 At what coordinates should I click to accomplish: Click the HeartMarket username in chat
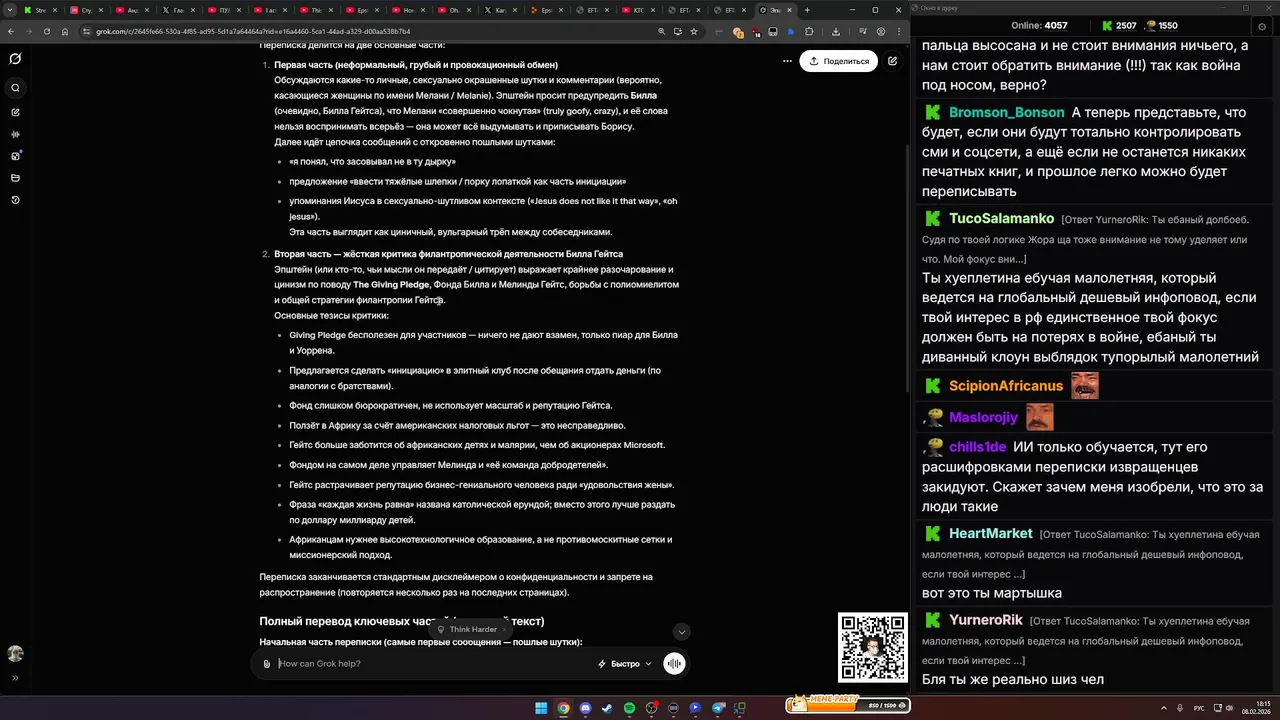(x=990, y=534)
